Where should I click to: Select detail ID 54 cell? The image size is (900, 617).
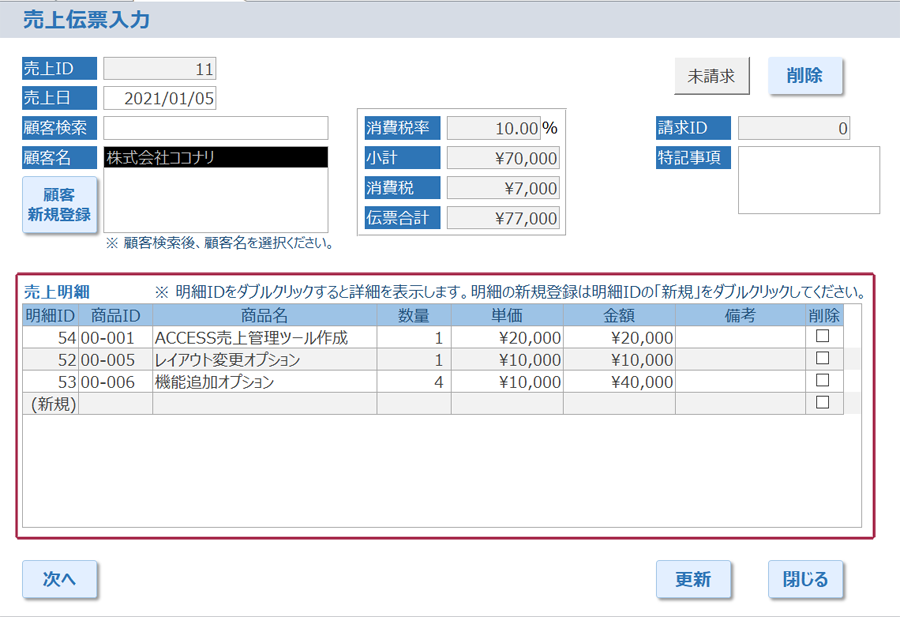click(52, 338)
